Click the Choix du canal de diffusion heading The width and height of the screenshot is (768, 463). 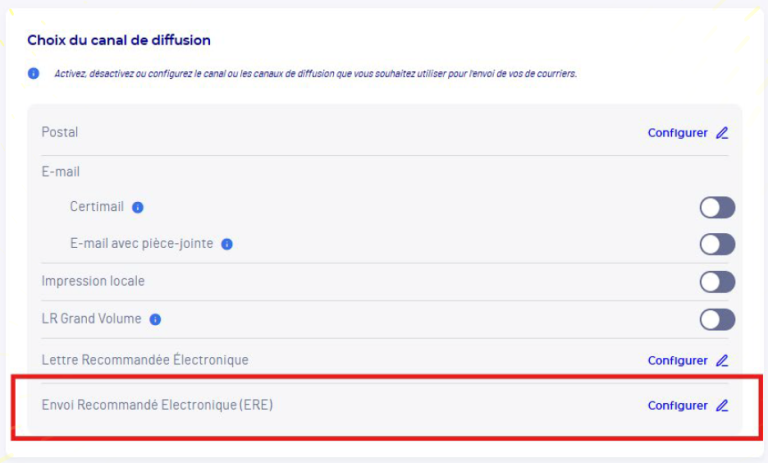(x=118, y=41)
